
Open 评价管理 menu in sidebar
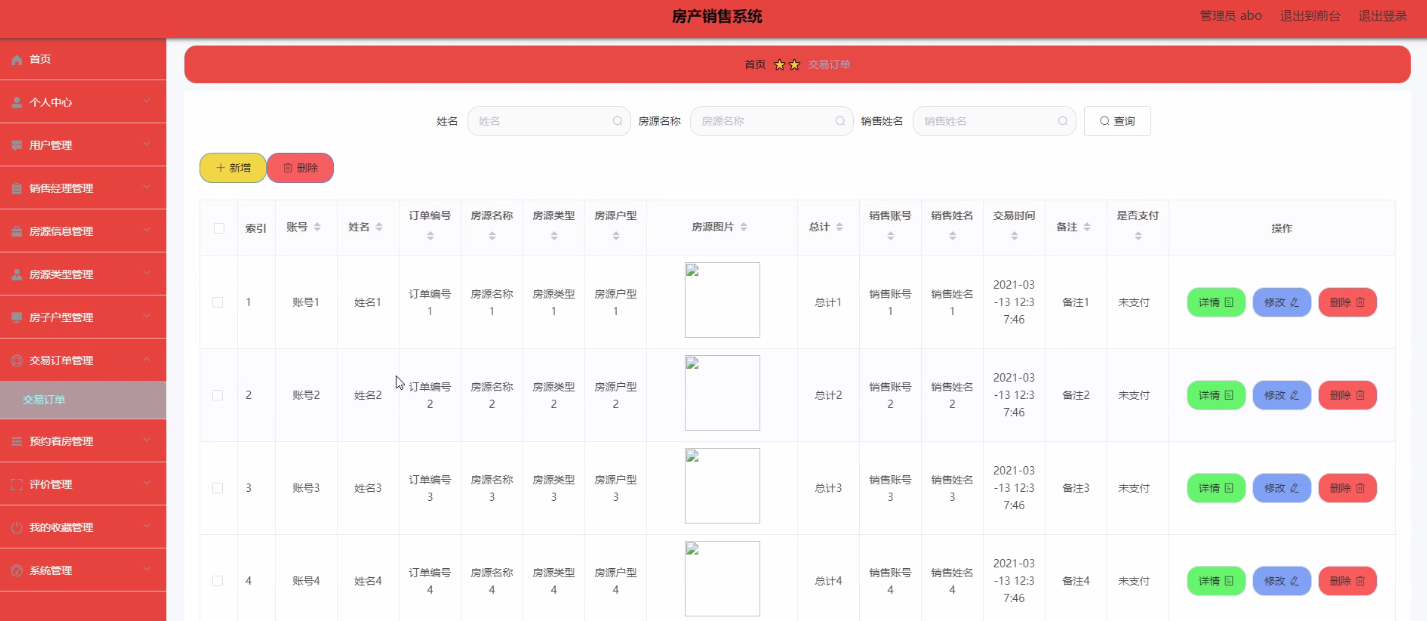[83, 485]
